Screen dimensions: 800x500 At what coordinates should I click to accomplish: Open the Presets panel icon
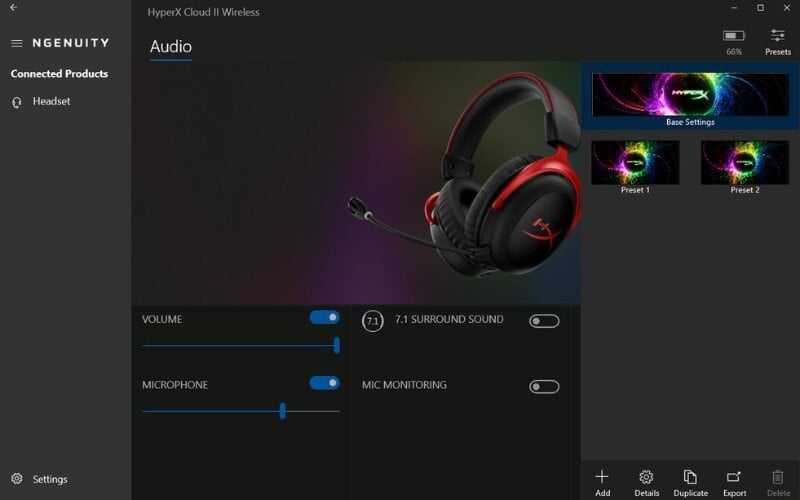click(x=777, y=36)
